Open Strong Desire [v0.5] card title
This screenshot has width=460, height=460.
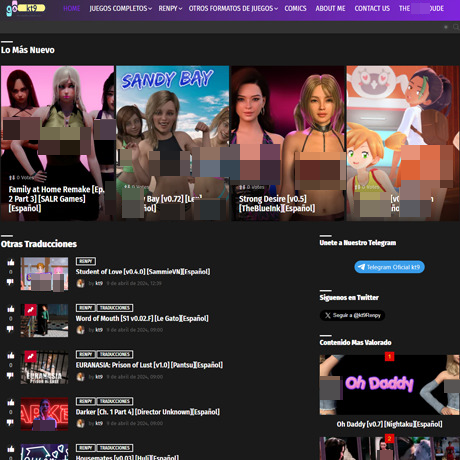(x=277, y=204)
